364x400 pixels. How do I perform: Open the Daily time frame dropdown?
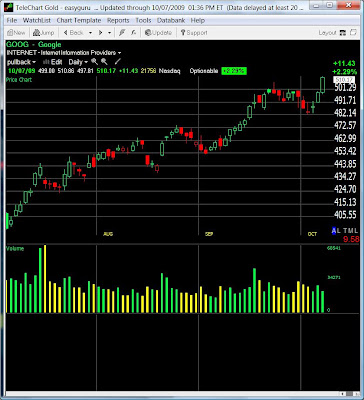click(x=78, y=62)
